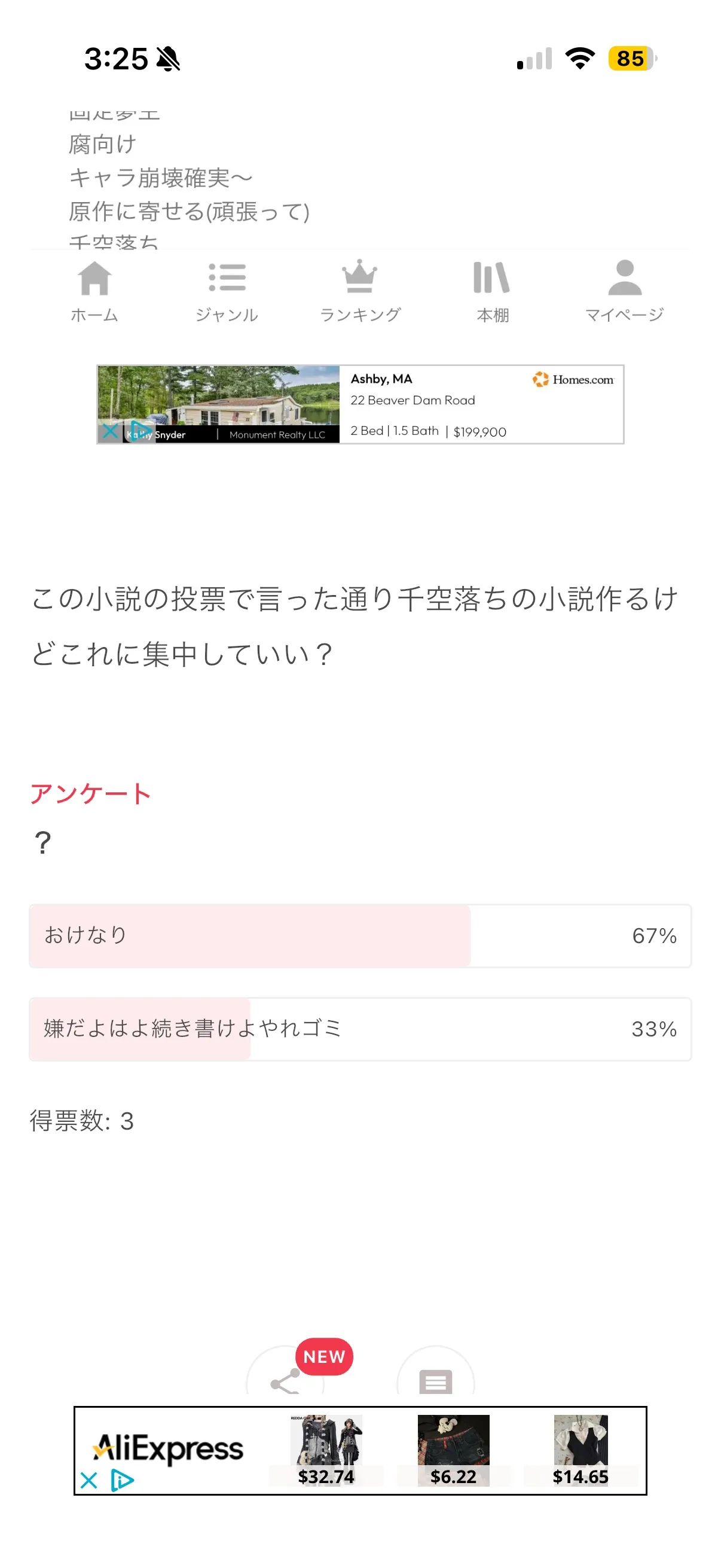
Task: Open the $32.74 jacket product
Action: 326,1448
